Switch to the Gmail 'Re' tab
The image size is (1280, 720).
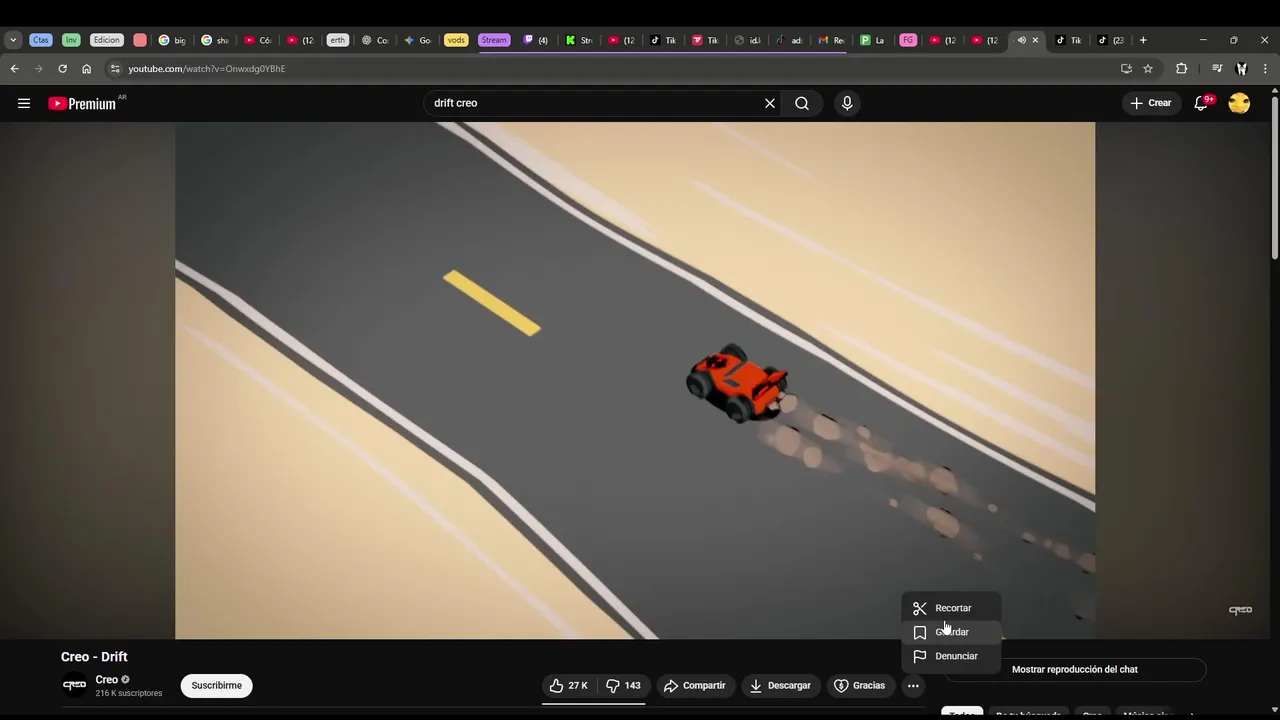[831, 40]
